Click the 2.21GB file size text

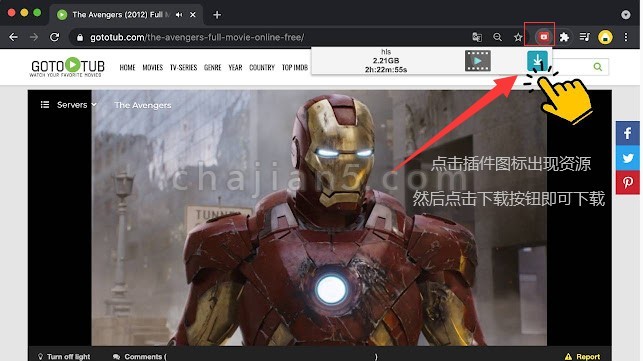pos(386,61)
